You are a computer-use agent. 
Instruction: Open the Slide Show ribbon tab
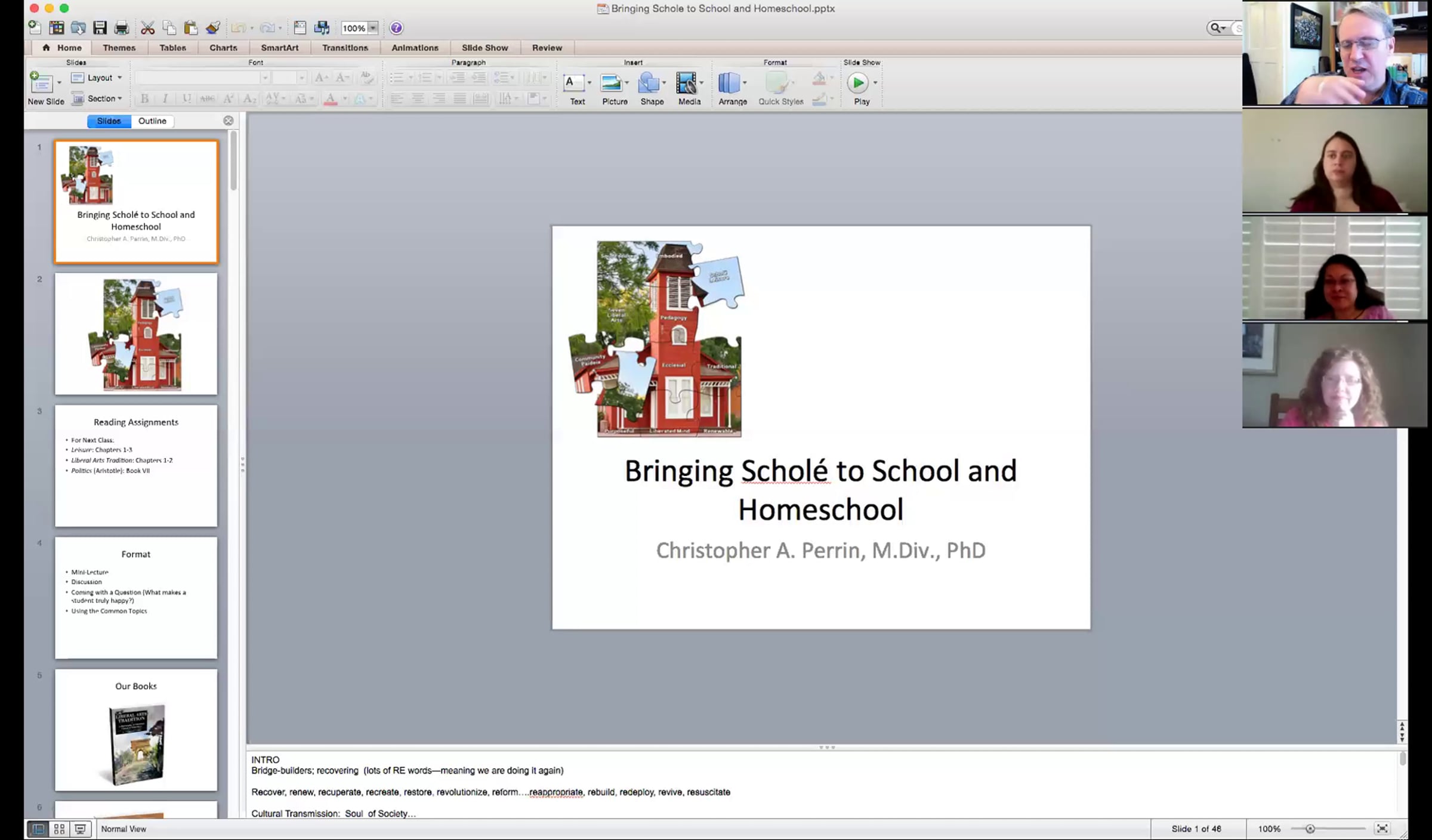(484, 48)
